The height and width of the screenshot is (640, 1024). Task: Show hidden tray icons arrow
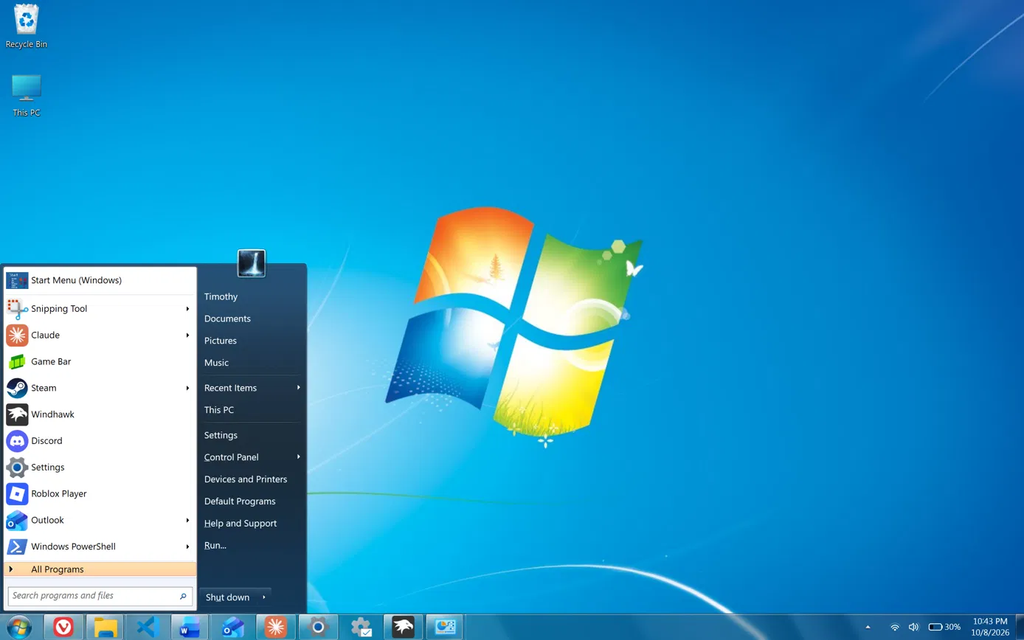868,627
